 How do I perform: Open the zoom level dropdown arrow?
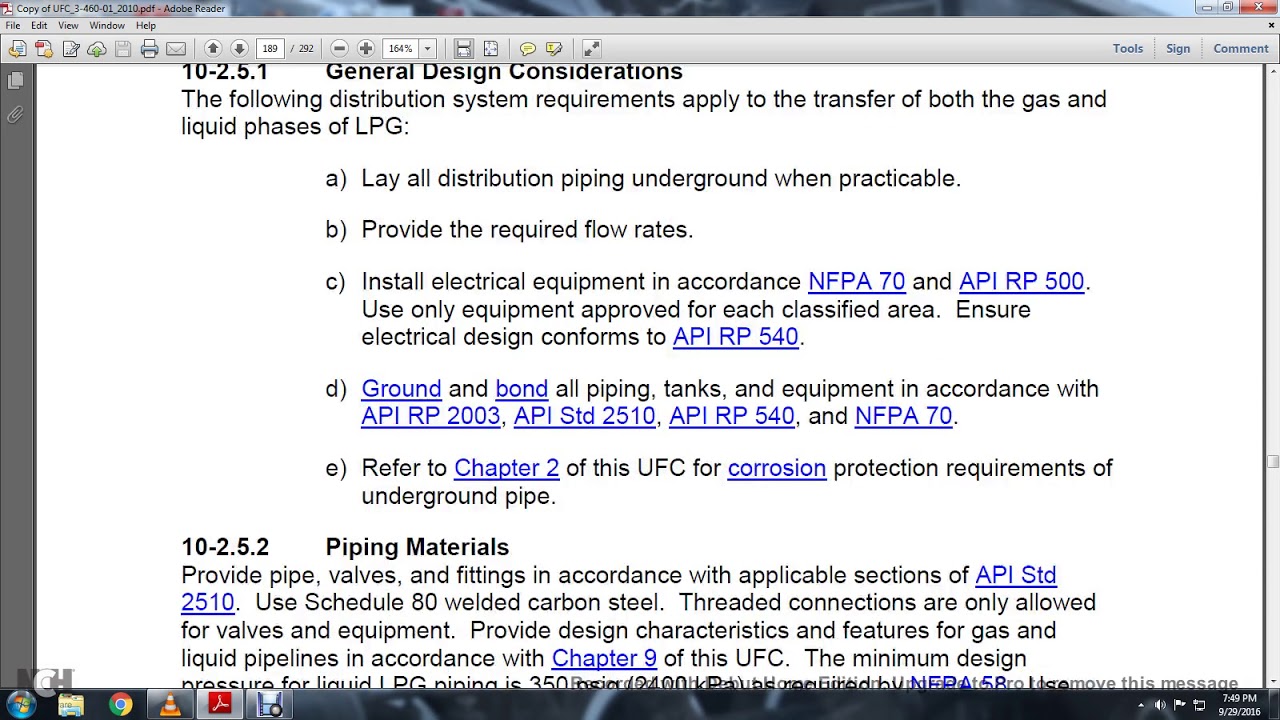427,48
